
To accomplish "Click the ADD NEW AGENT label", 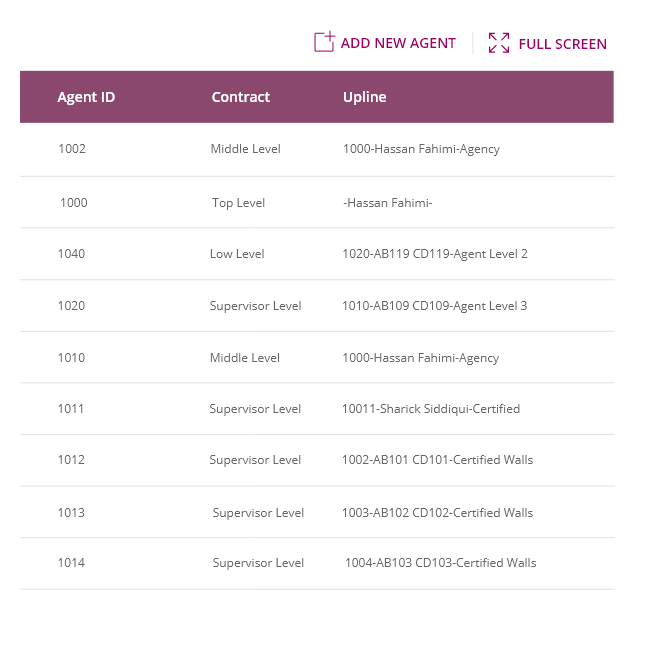I will point(398,43).
